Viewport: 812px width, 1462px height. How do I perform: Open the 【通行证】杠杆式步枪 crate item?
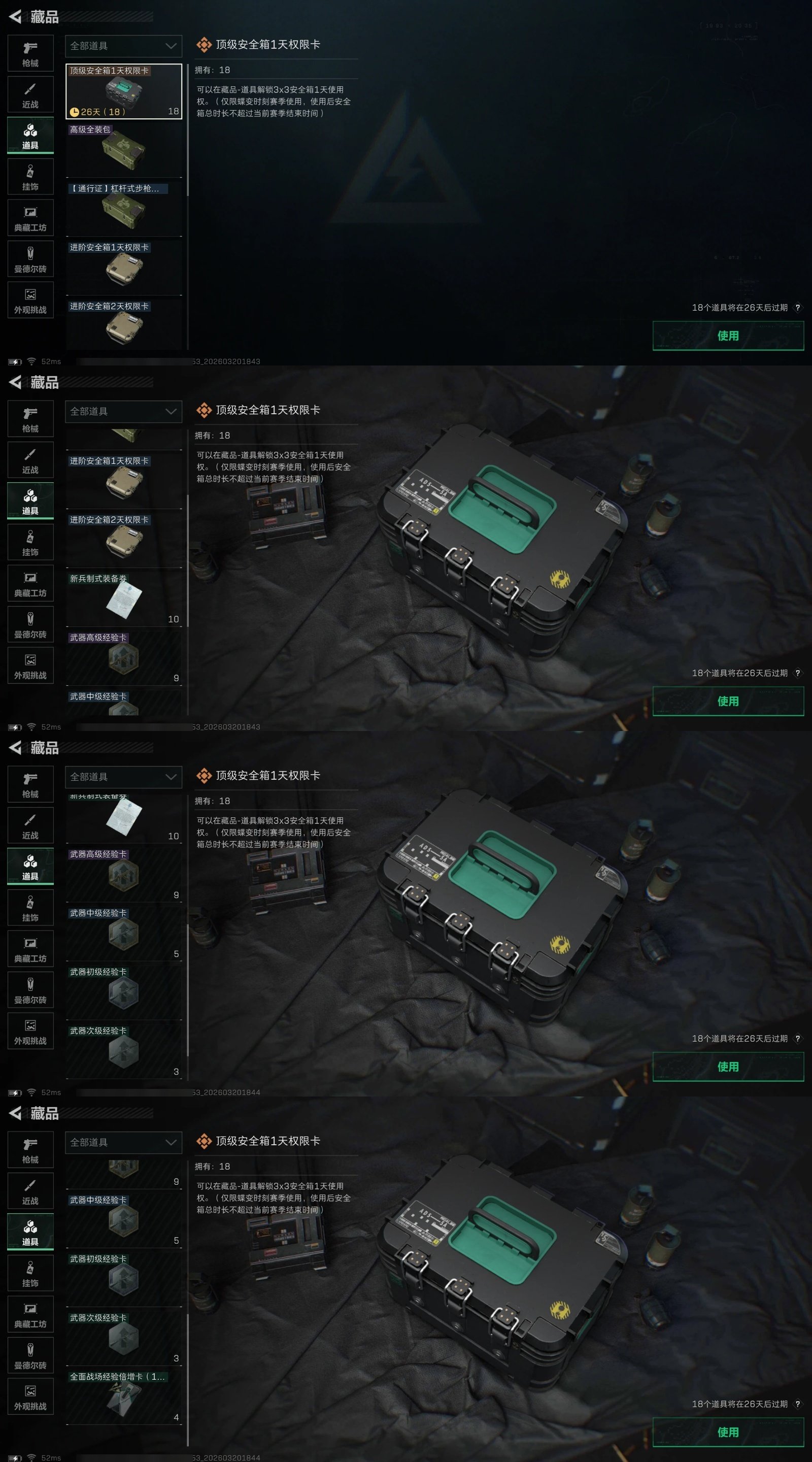click(124, 210)
